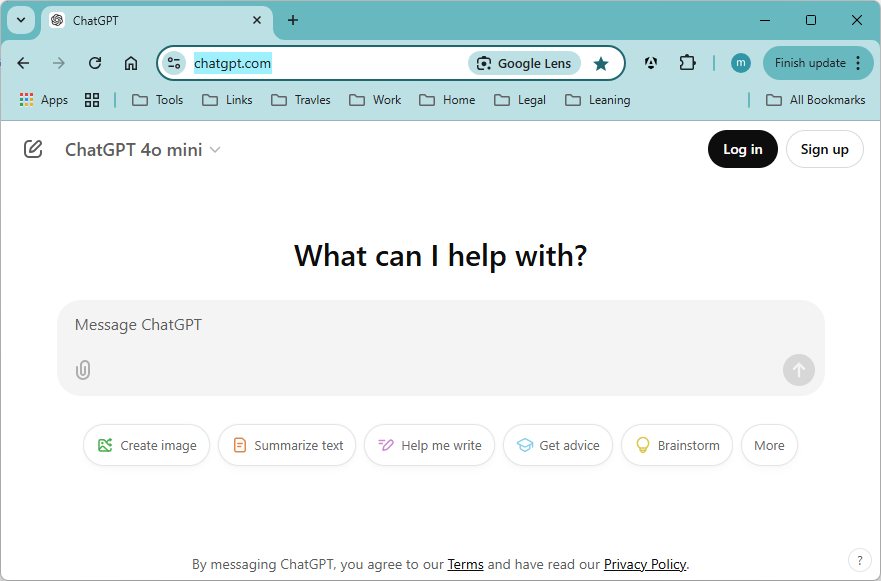The width and height of the screenshot is (881, 581).
Task: Click the paperclip attach file icon
Action: coord(83,370)
